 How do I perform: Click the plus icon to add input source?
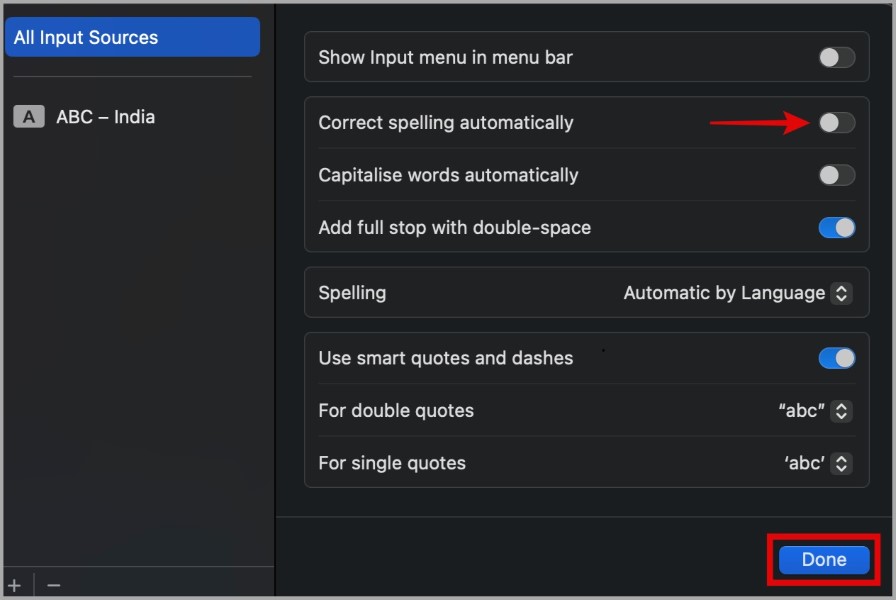pyautogui.click(x=14, y=585)
